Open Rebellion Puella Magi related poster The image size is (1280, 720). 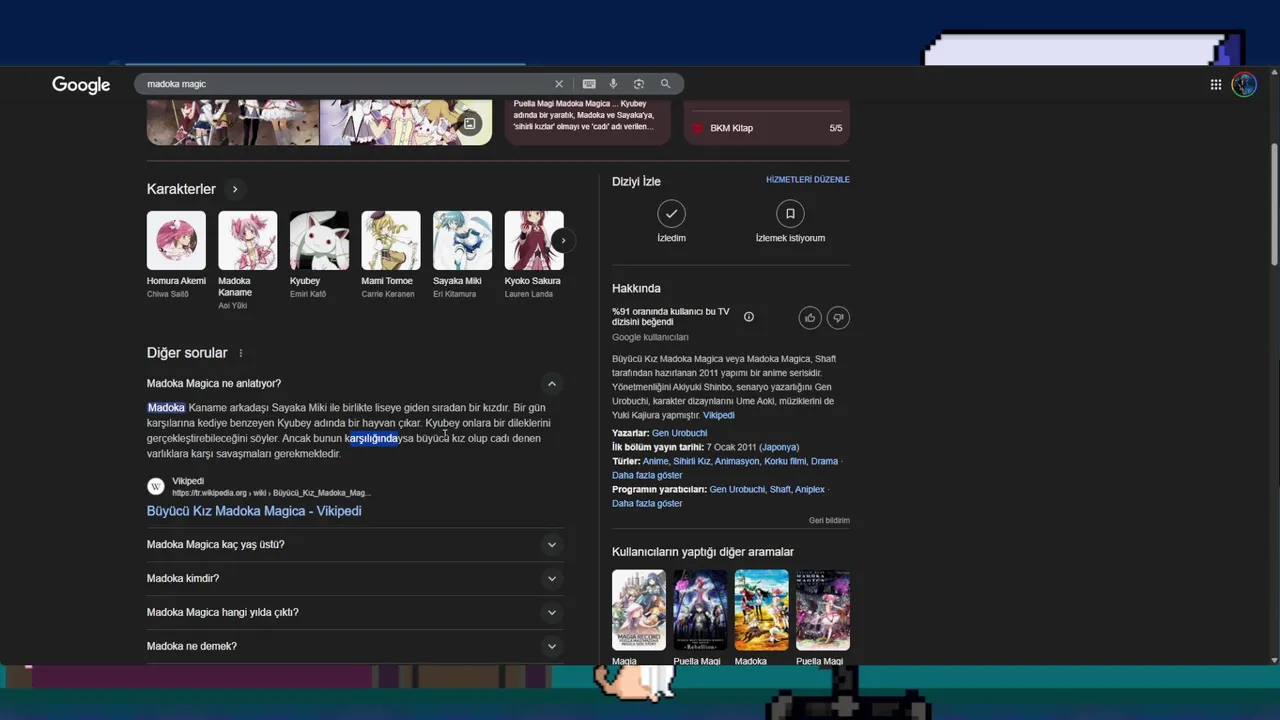pos(700,610)
